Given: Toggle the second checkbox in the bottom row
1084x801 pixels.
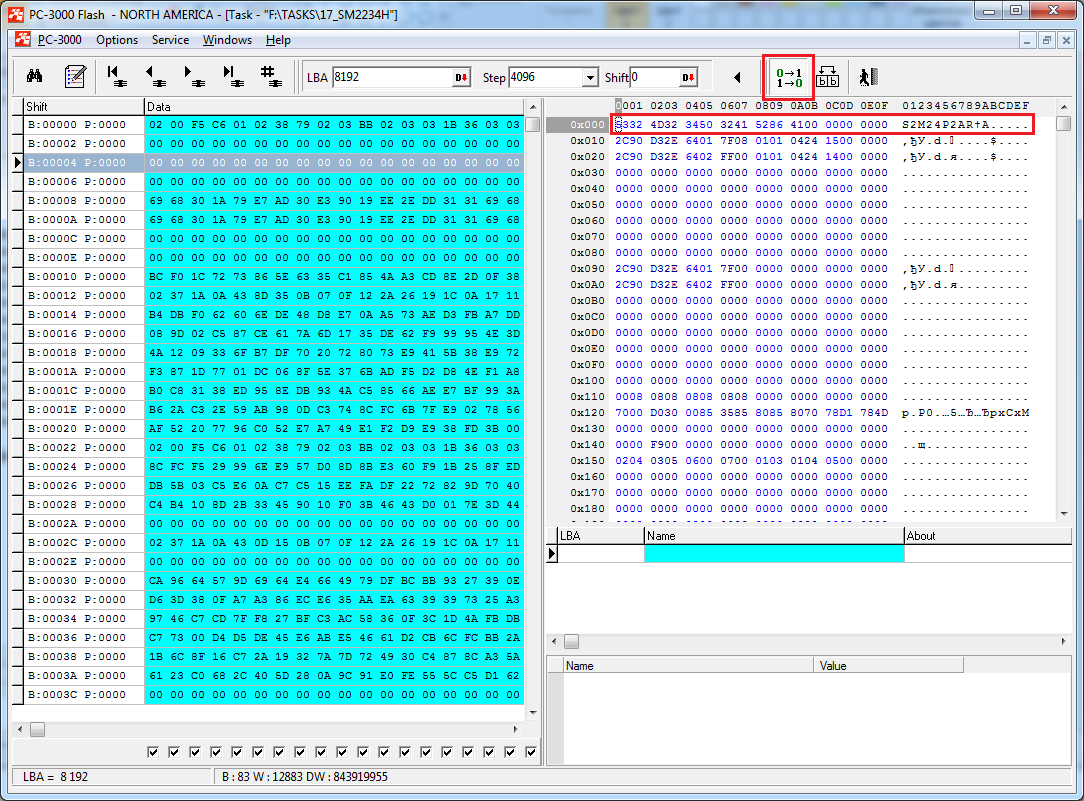Looking at the screenshot, I should click(174, 752).
